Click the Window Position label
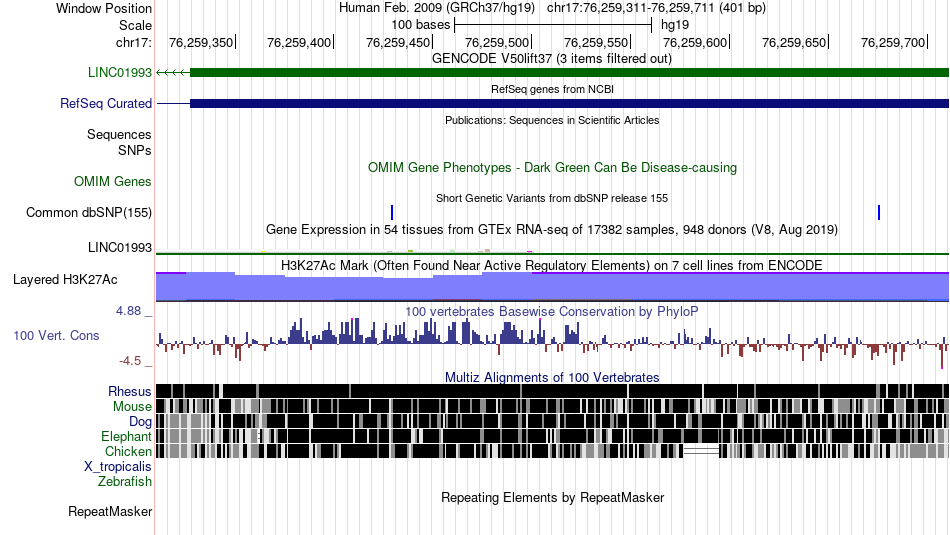Screen dimensions: 950x535 point(104,8)
